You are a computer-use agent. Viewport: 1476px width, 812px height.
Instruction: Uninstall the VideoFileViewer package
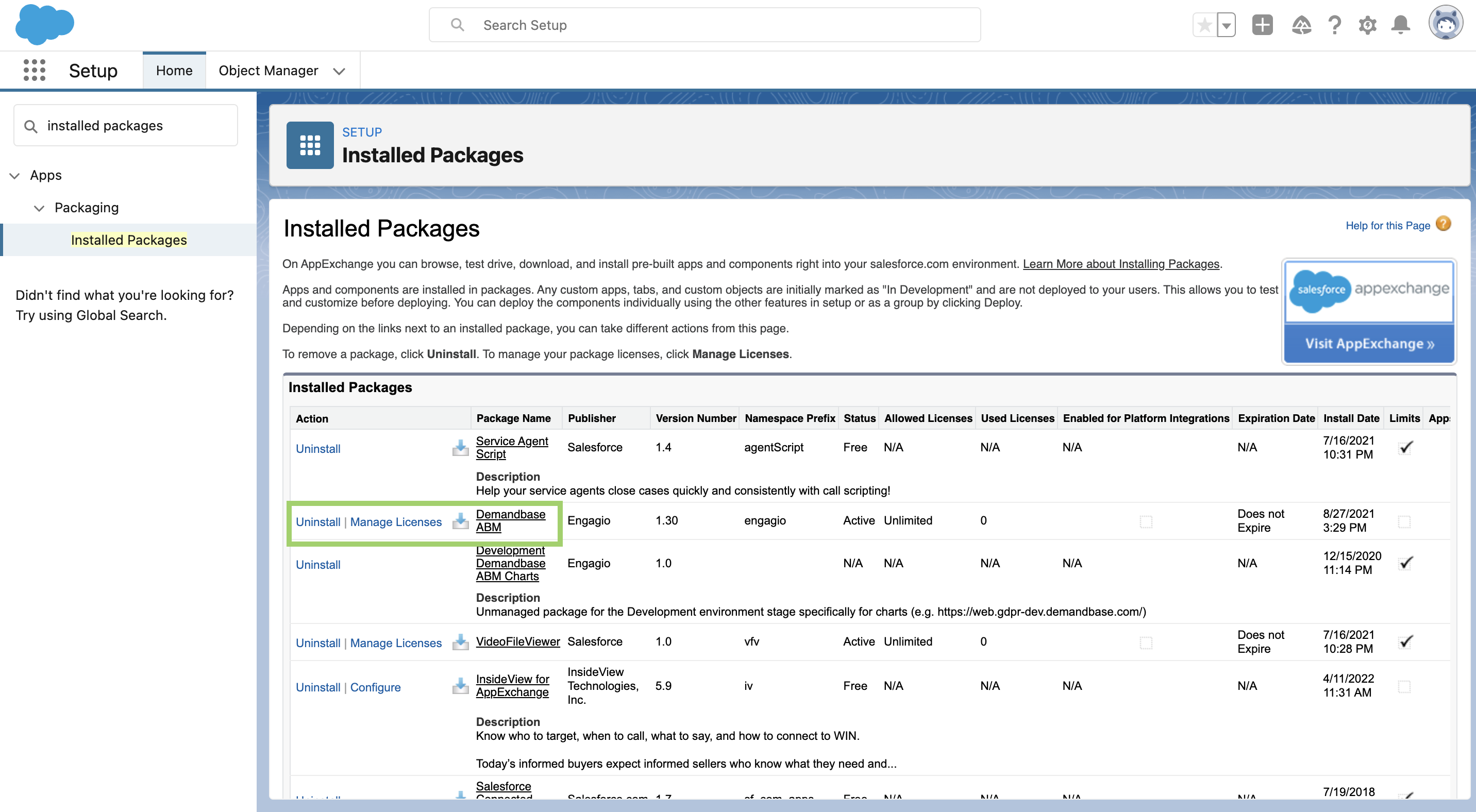(x=318, y=643)
